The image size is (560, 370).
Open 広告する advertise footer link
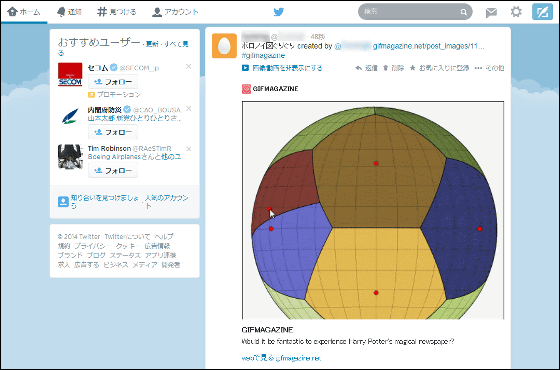tap(86, 265)
